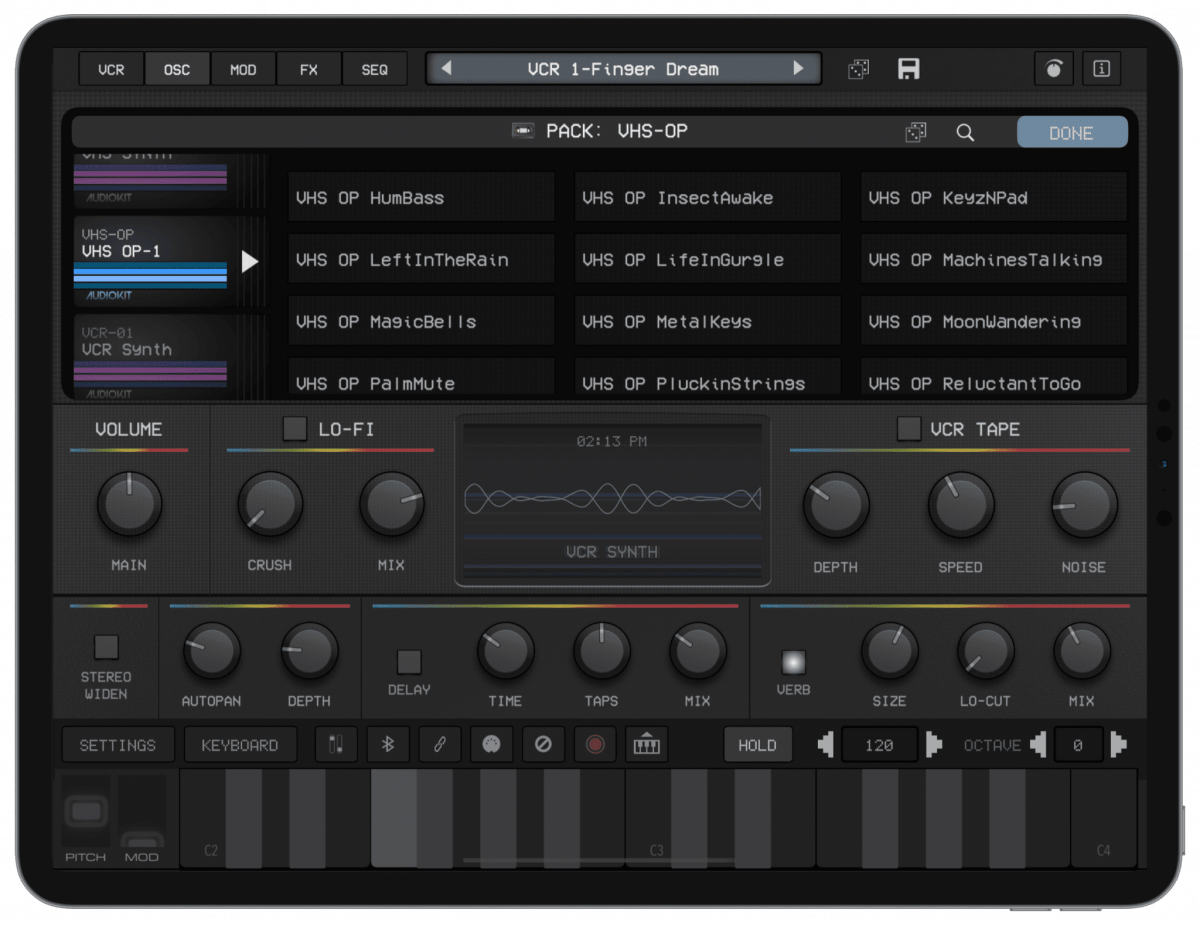This screenshot has height=926, width=1200.
Task: Click the panic stop-all-notes icon
Action: tap(543, 745)
